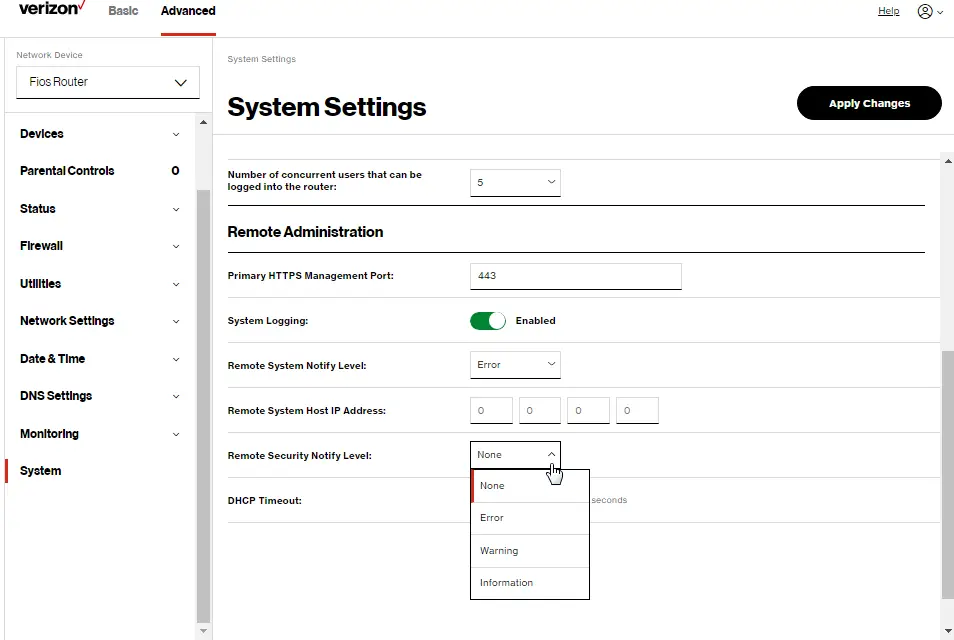Select Error in the open dropdown list
The height and width of the screenshot is (640, 954).
point(491,518)
